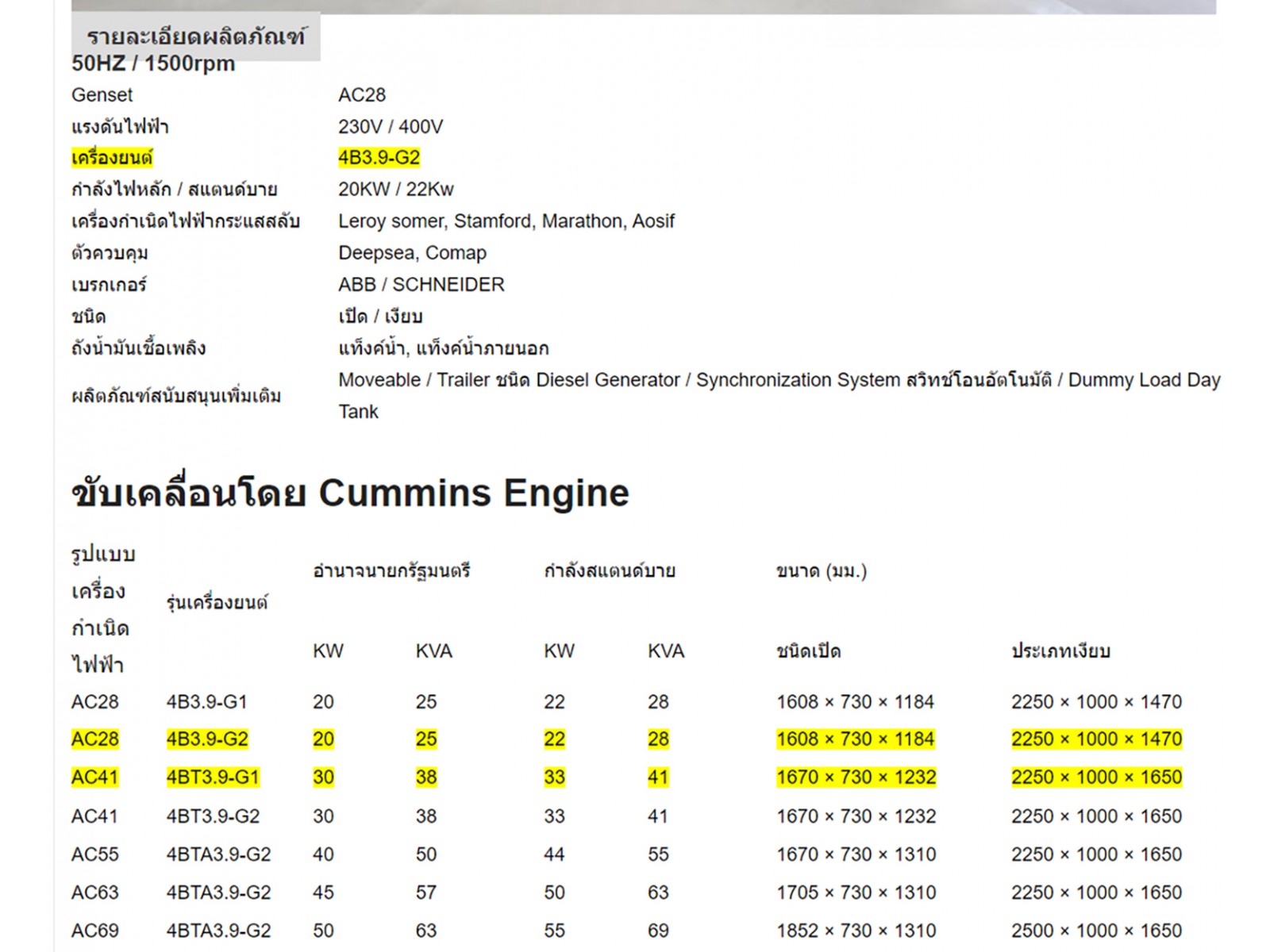This screenshot has height=952, width=1270.
Task: Click the ประเภทเงียบ column header
Action: (x=1060, y=651)
